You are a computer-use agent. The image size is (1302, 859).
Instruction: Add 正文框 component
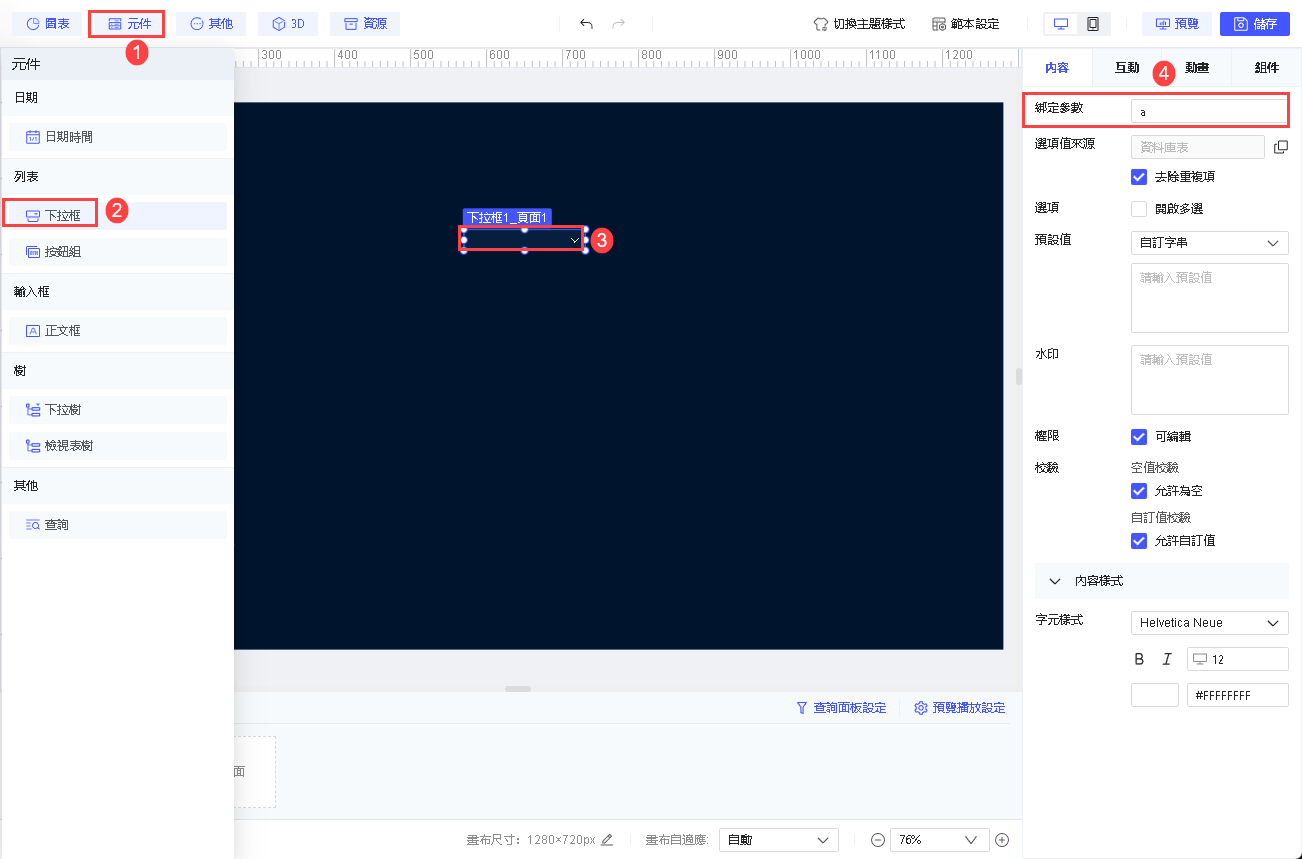(x=118, y=331)
